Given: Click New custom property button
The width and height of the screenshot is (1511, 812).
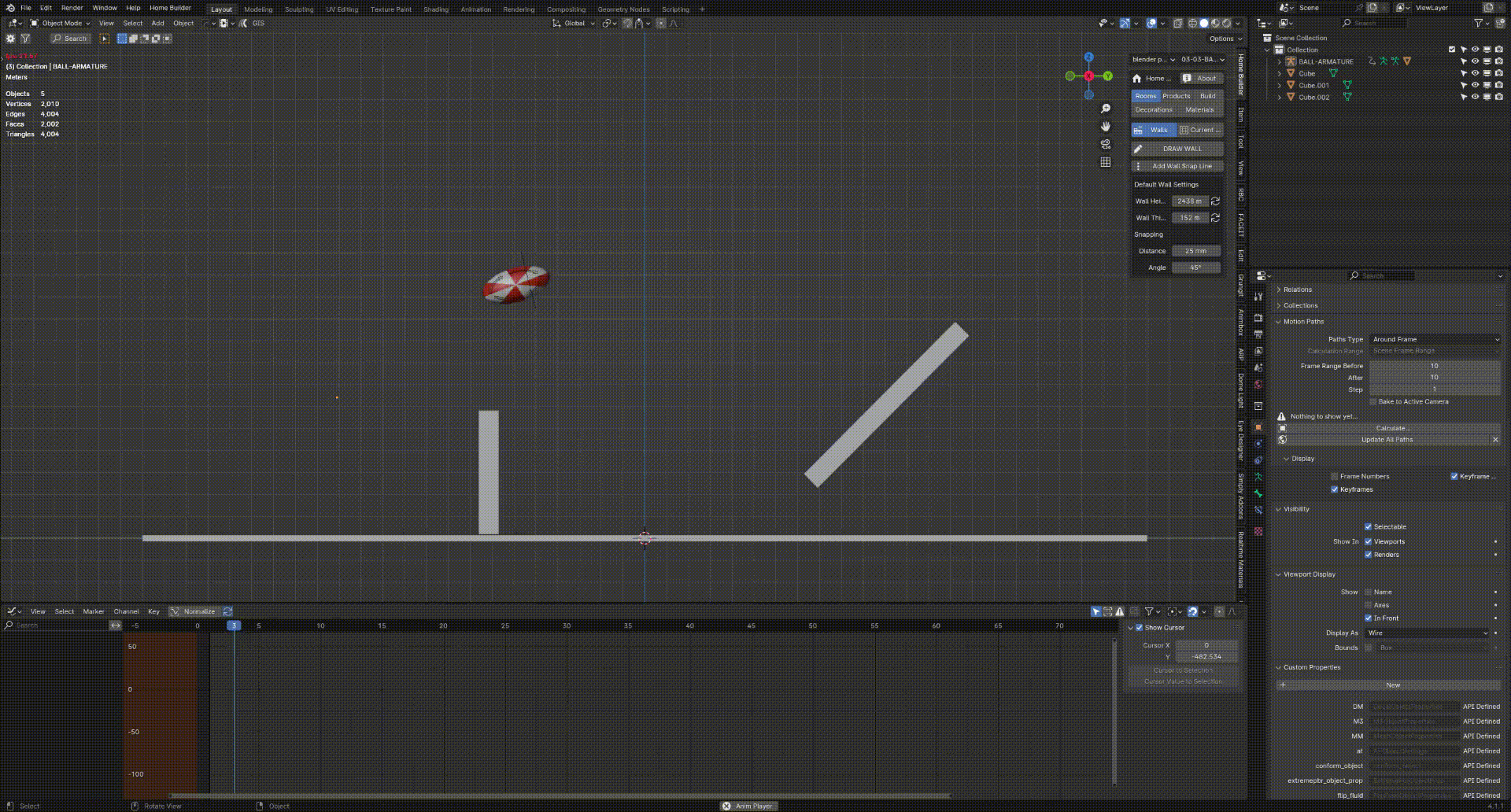Looking at the screenshot, I should [1388, 685].
